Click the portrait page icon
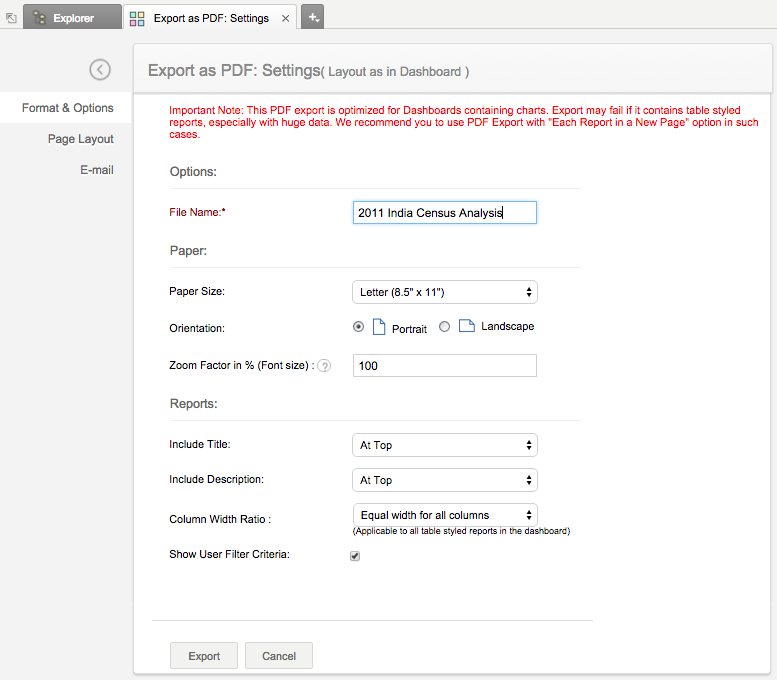 pos(379,327)
